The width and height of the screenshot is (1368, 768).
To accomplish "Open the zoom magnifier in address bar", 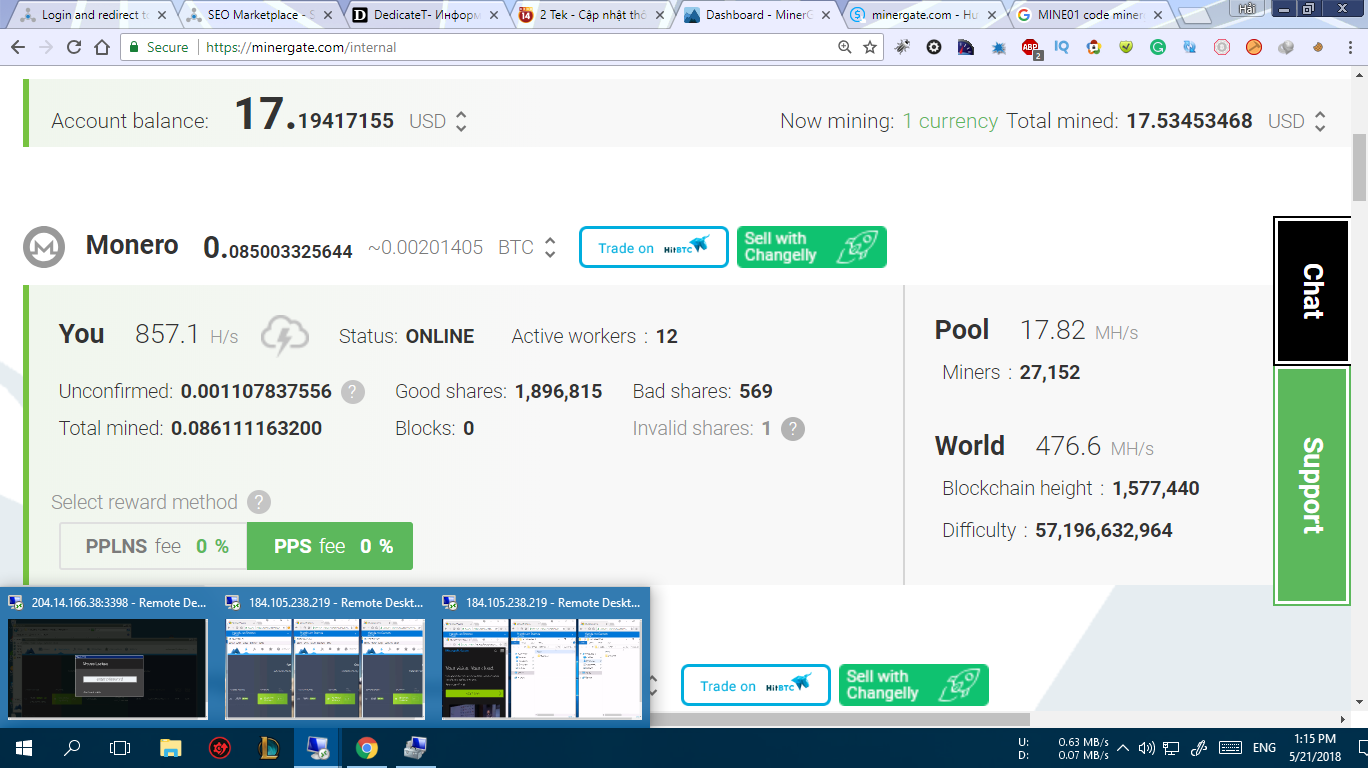I will 845,47.
